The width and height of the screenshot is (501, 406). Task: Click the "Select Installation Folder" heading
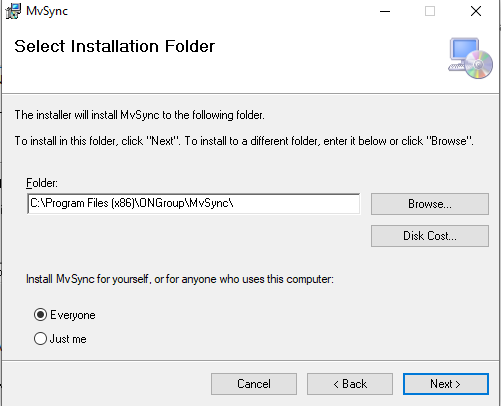pos(115,46)
